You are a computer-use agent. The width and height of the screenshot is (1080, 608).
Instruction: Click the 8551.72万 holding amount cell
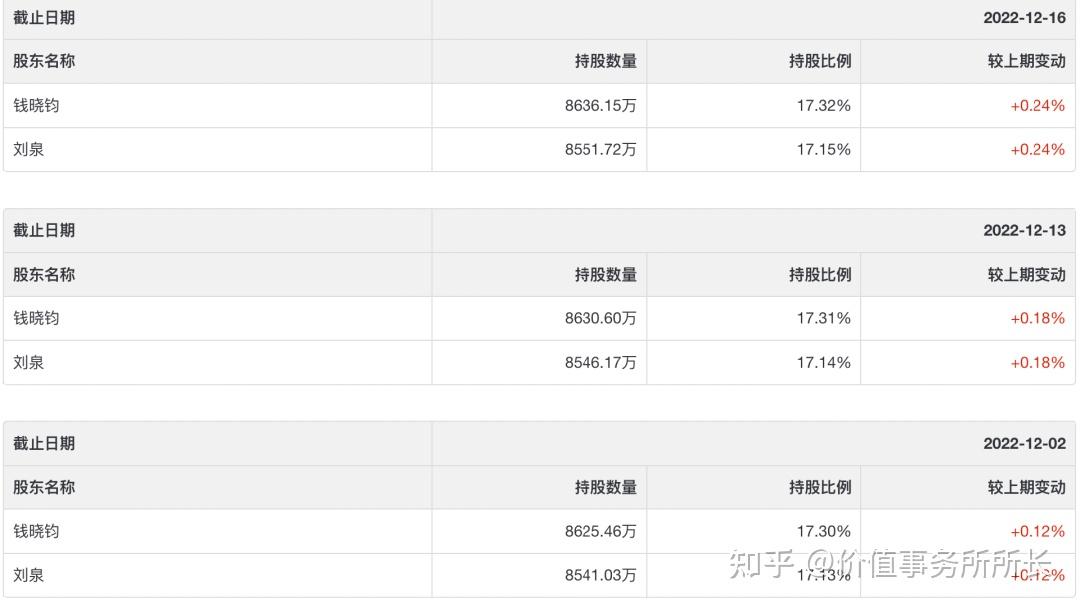point(600,149)
